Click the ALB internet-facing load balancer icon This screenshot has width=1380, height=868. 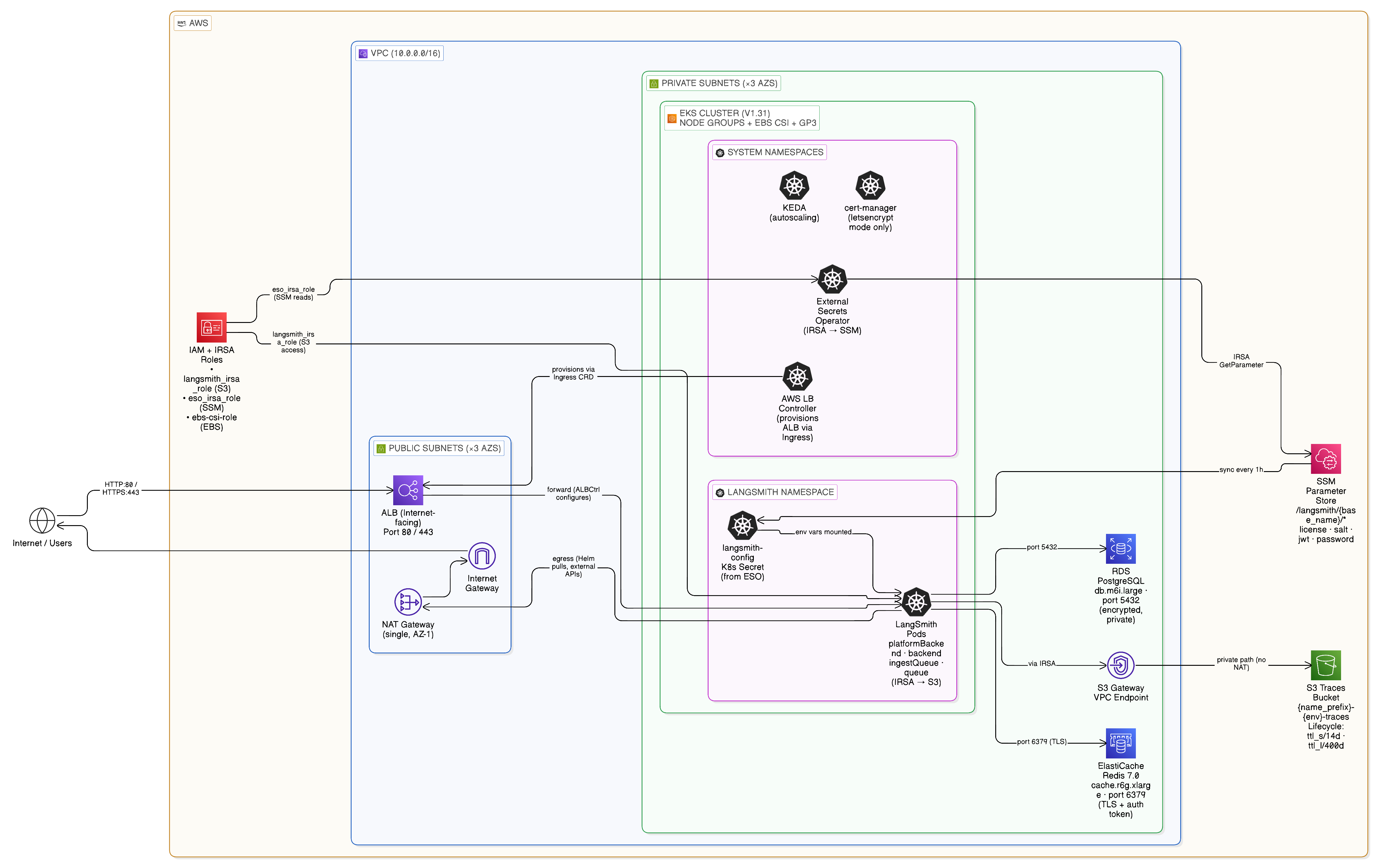[x=408, y=490]
